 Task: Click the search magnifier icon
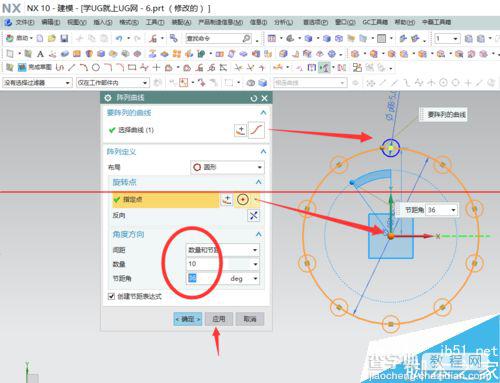click(246, 38)
